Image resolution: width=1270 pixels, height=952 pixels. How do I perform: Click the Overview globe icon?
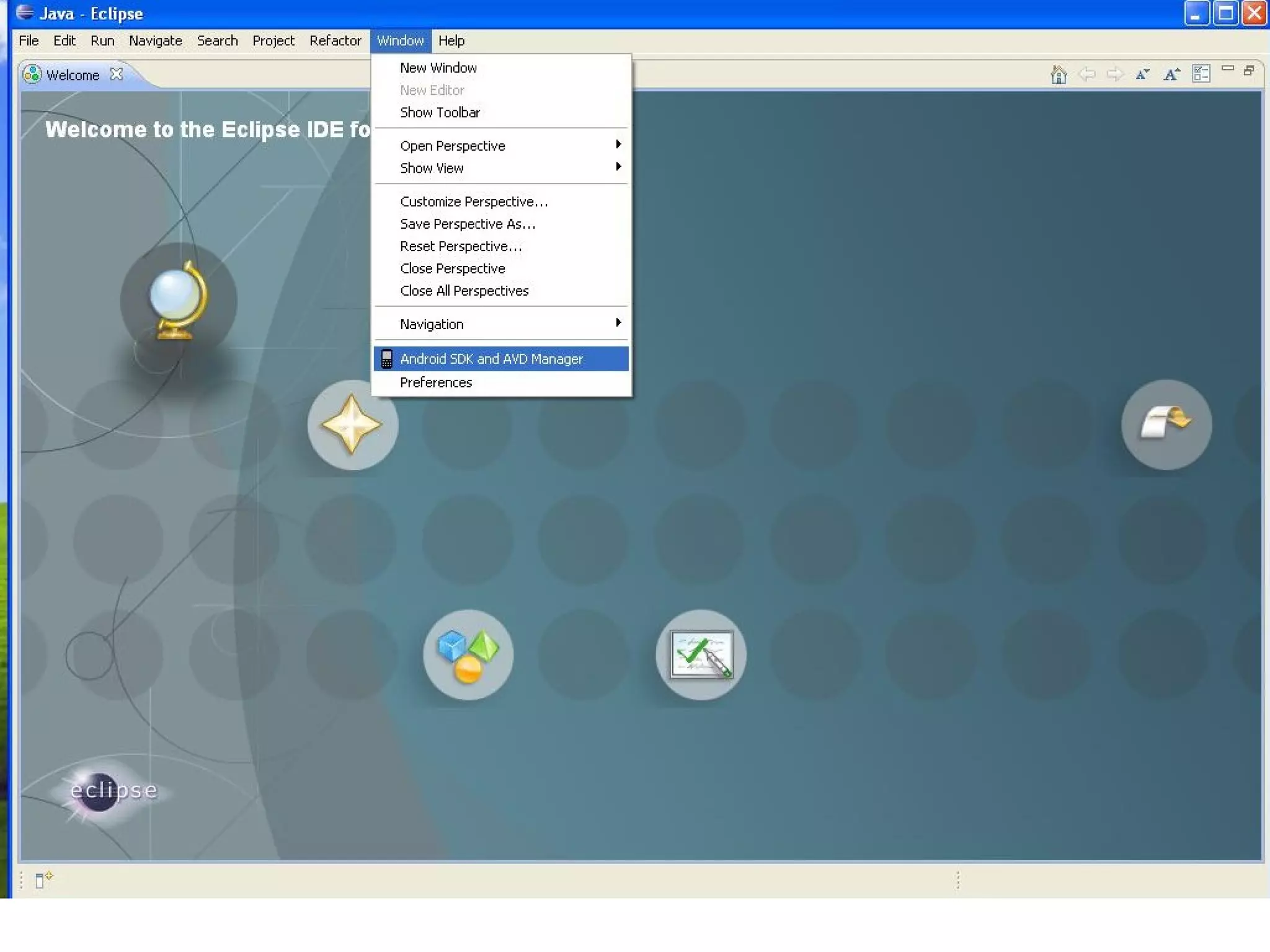[x=179, y=302]
